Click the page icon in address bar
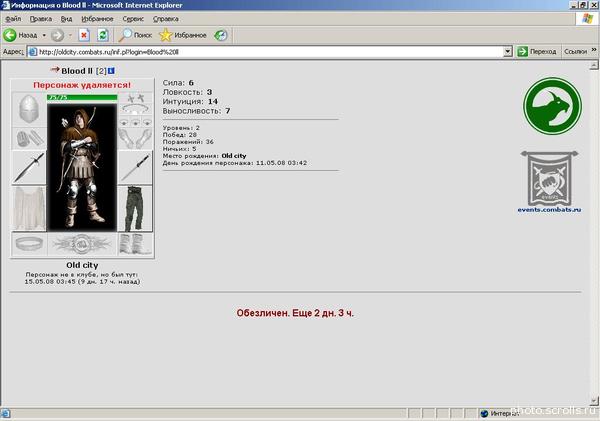The width and height of the screenshot is (600, 421). coord(33,52)
